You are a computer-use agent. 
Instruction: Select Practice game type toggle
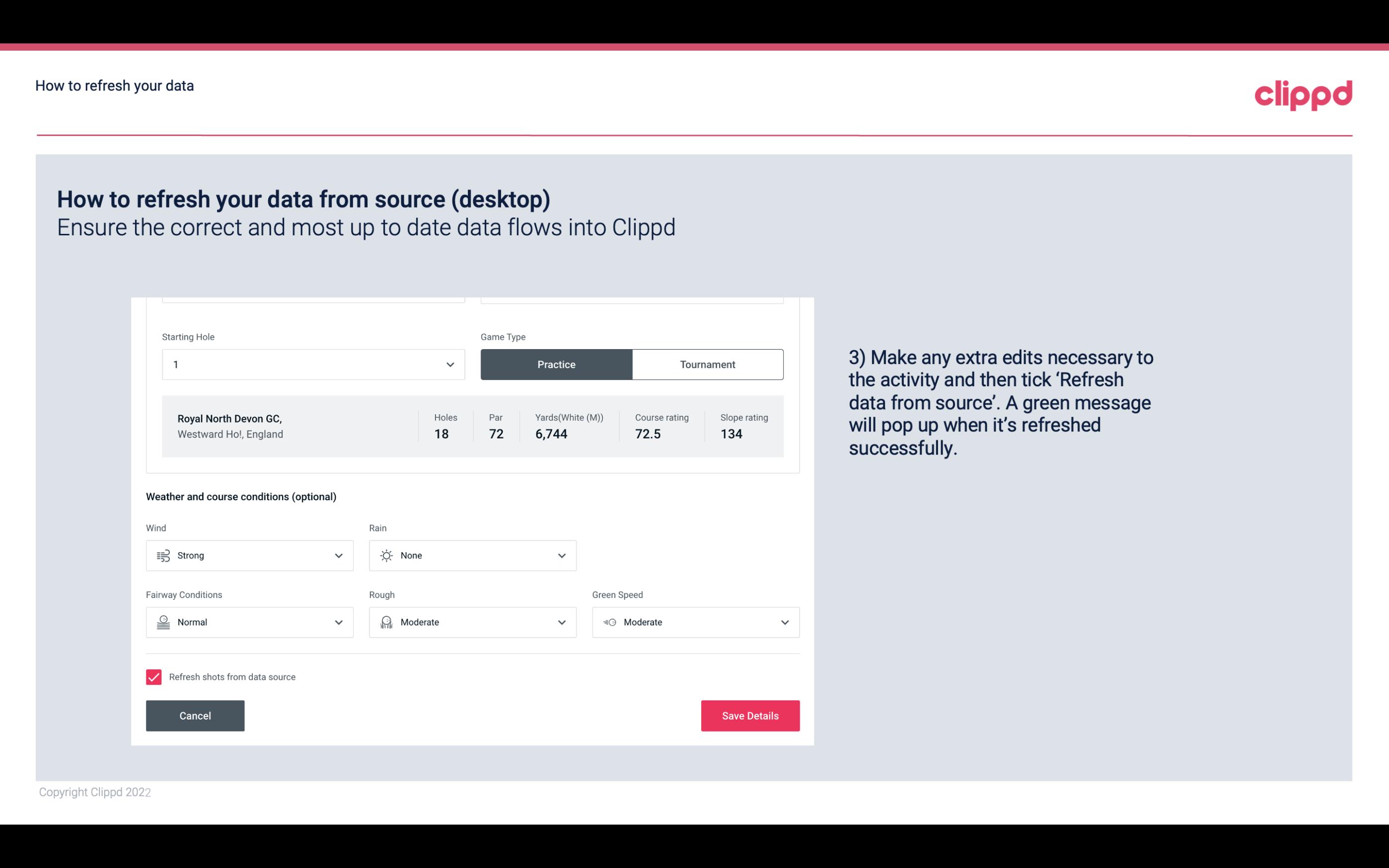(x=556, y=364)
